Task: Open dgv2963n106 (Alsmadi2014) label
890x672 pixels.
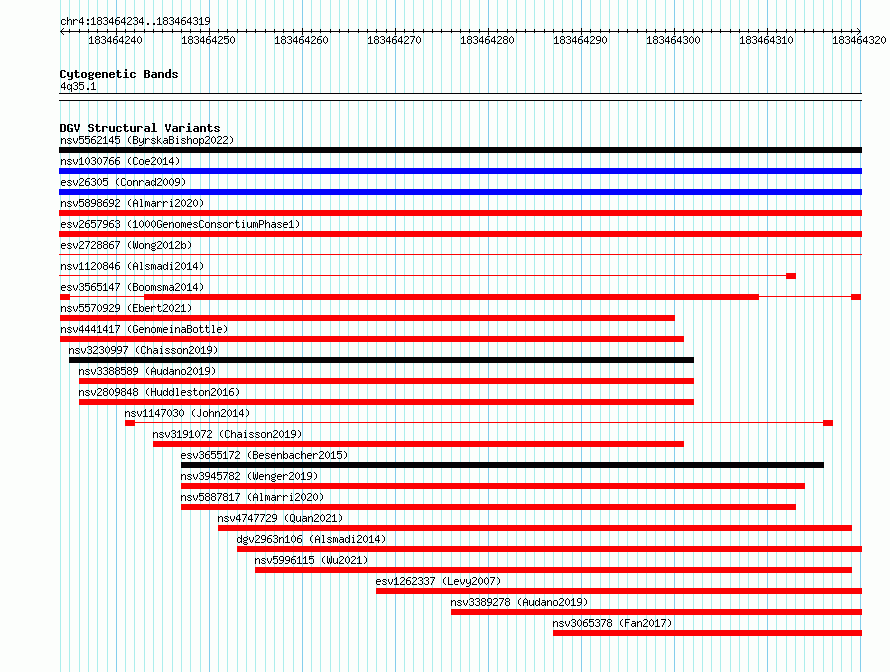Action: point(311,539)
